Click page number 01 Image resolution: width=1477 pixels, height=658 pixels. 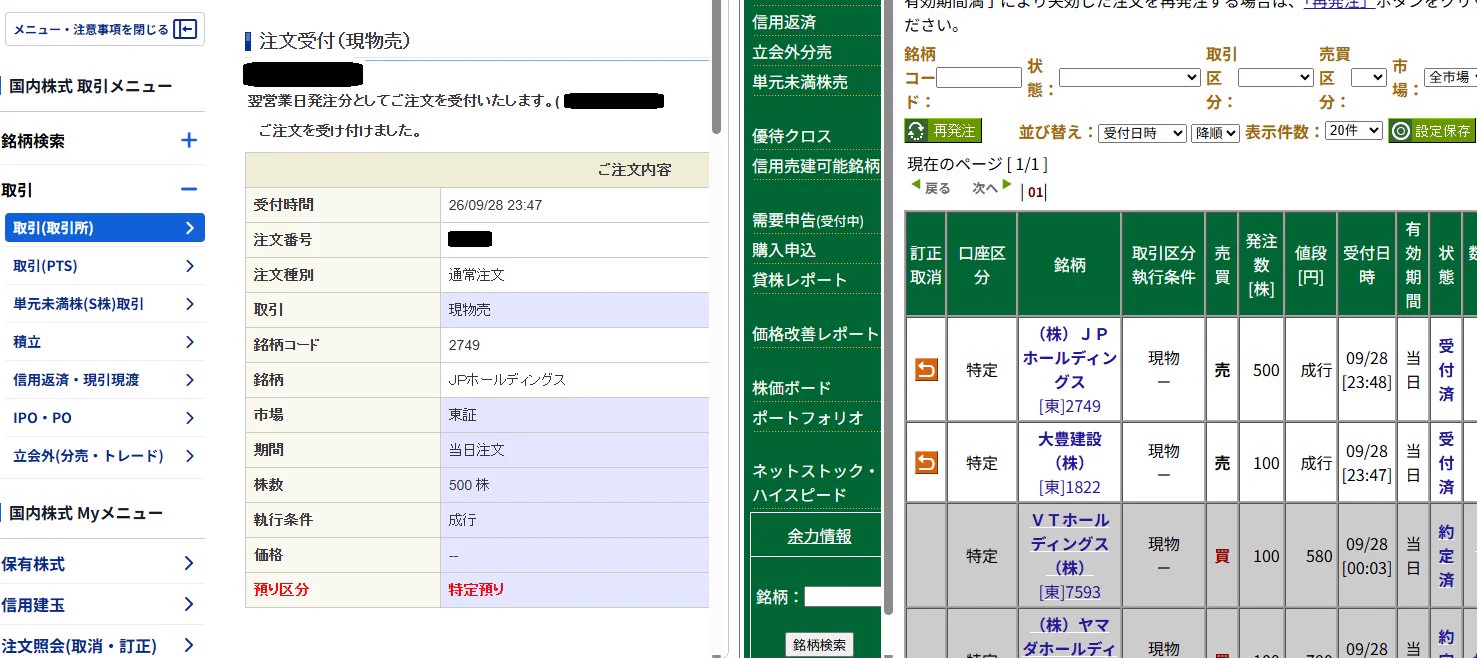point(1035,193)
